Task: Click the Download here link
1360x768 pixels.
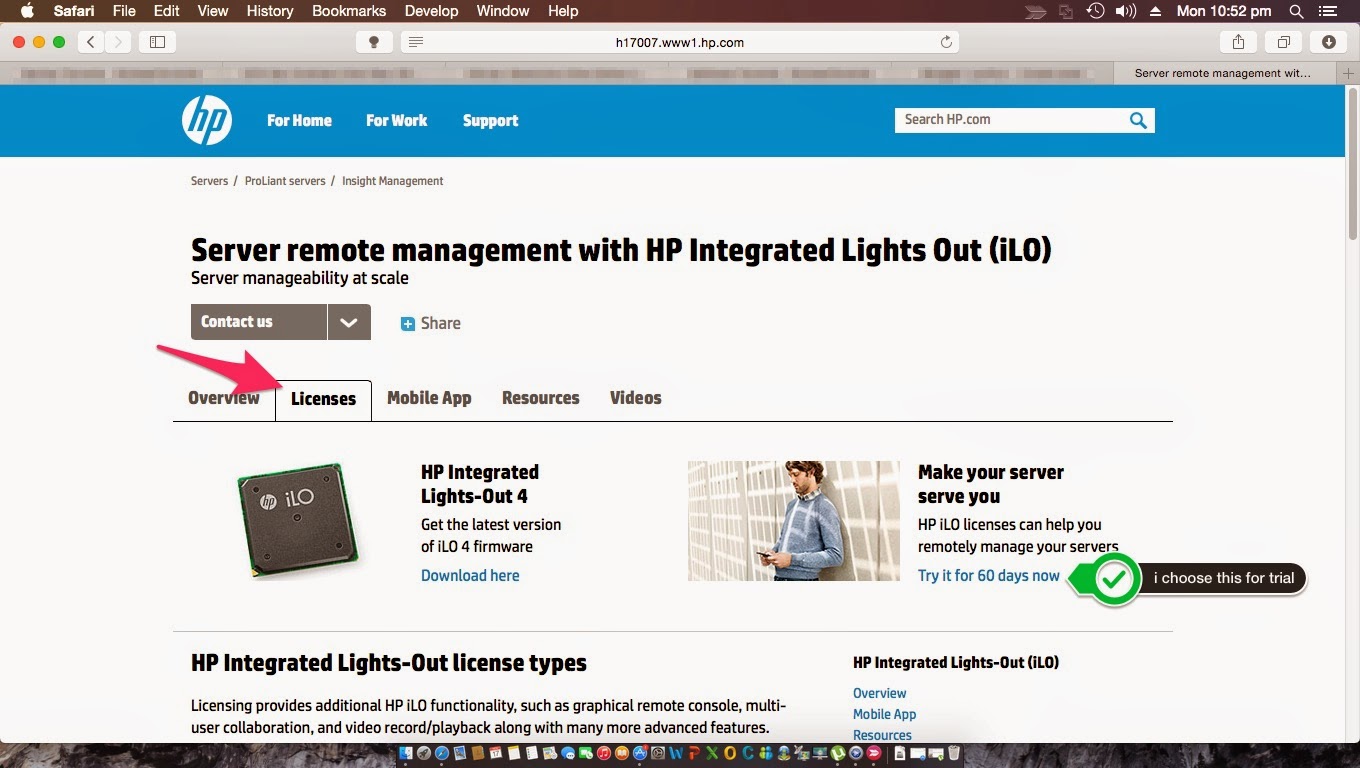Action: (x=470, y=576)
